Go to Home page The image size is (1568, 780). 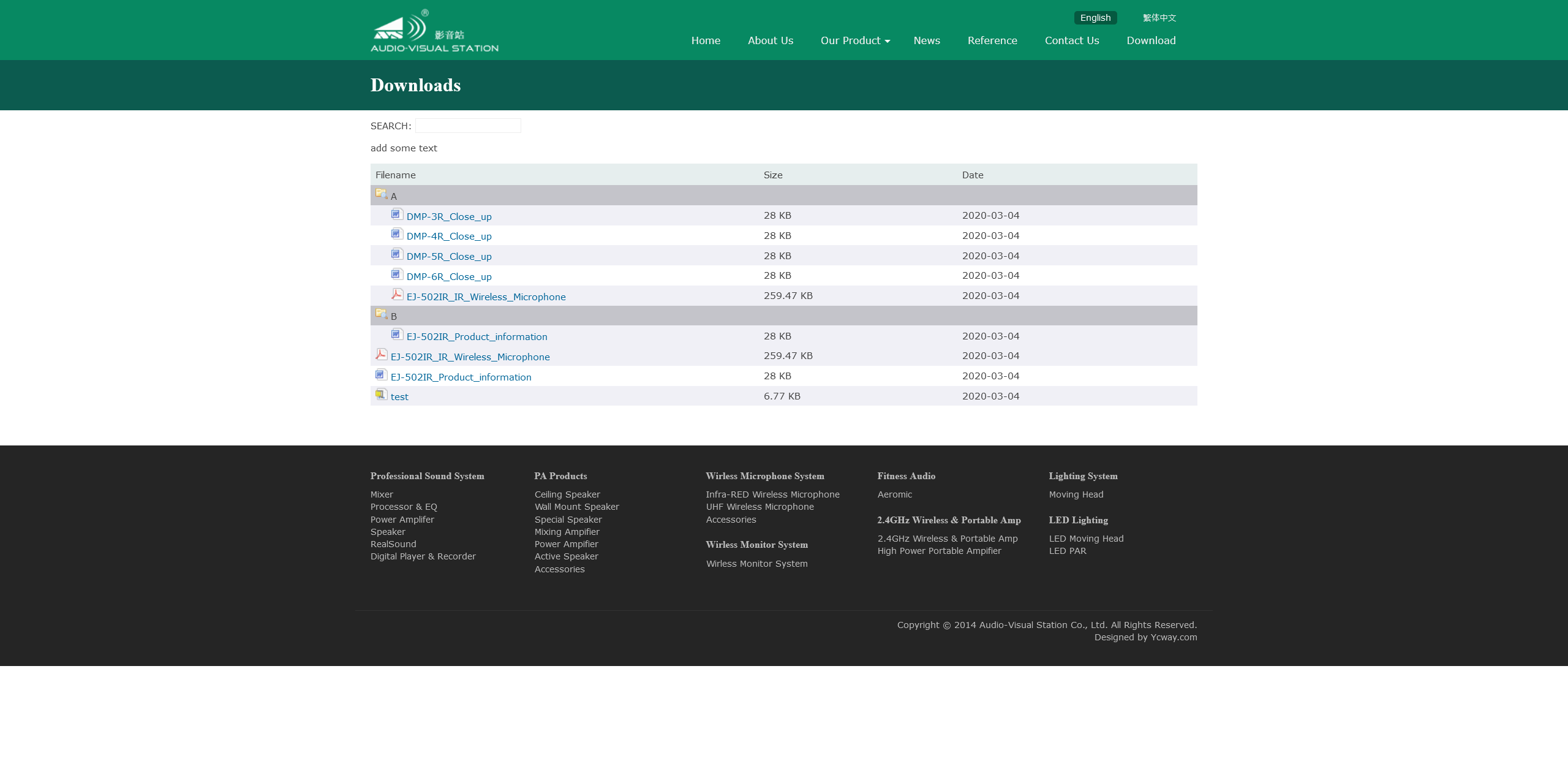(706, 40)
